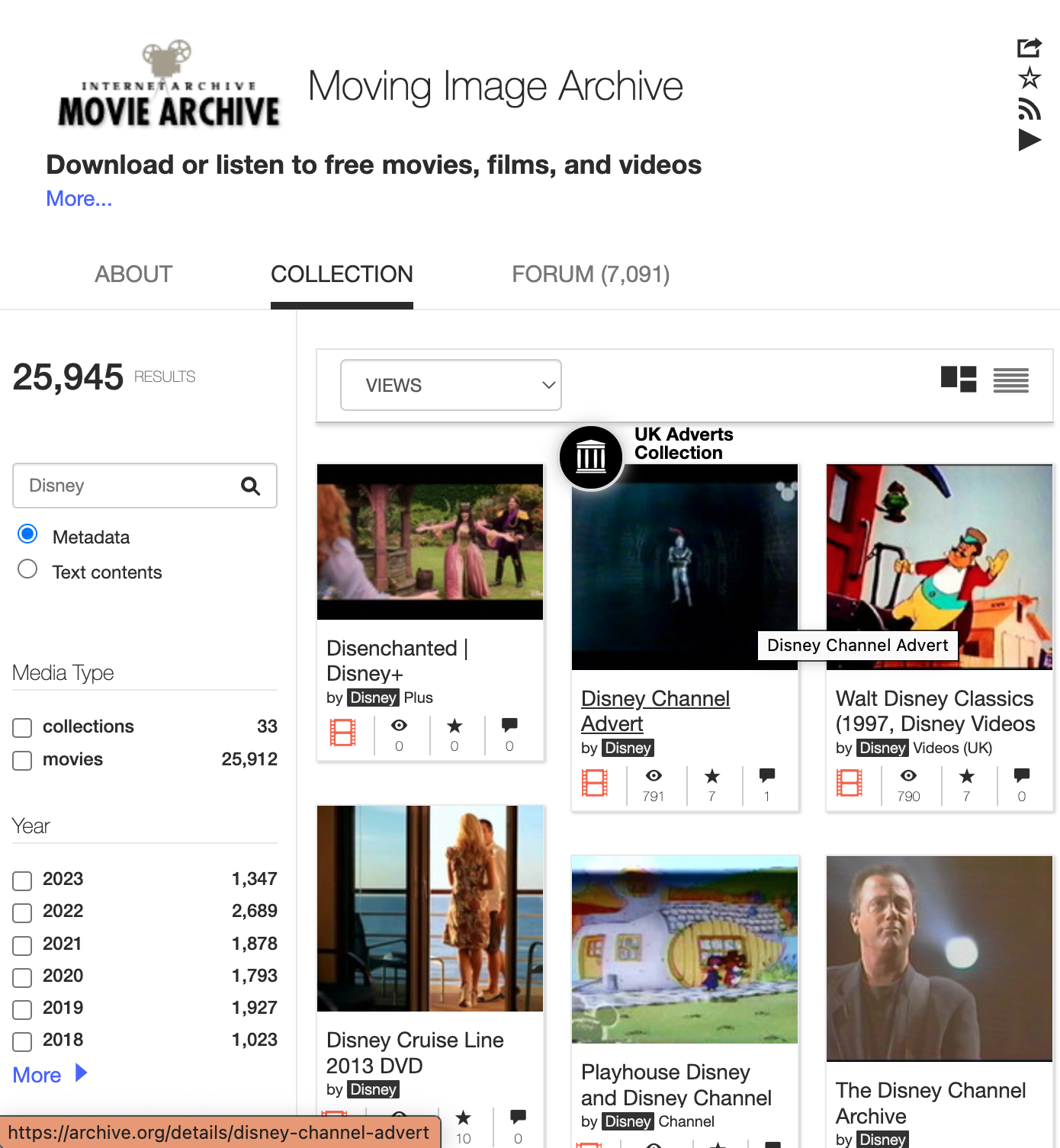Expand more Year filter options
This screenshot has width=1060, height=1148.
tap(50, 1075)
